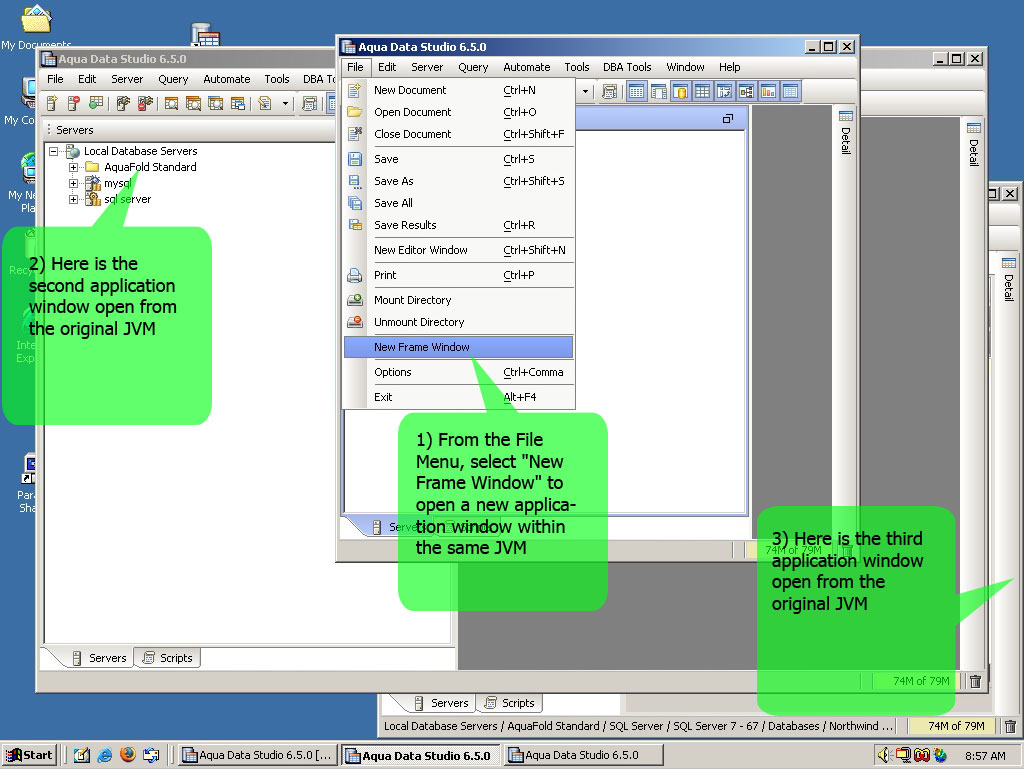Click Local Database Servers globe icon
The width and height of the screenshot is (1024, 769).
tap(73, 151)
